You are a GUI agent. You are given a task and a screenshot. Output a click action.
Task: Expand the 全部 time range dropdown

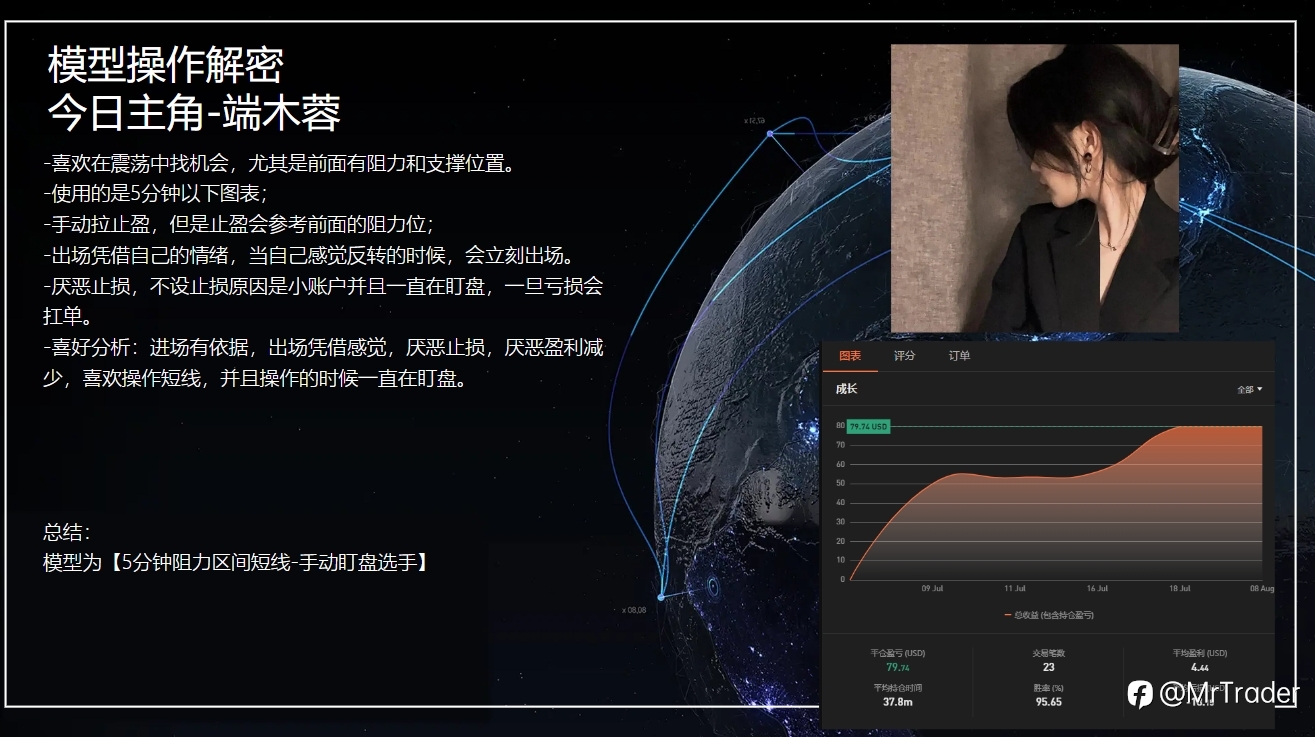(1249, 390)
